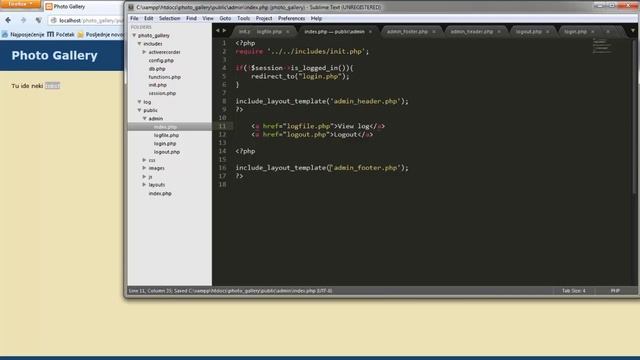
Task: Collapse the includes folder
Action: tap(139, 44)
